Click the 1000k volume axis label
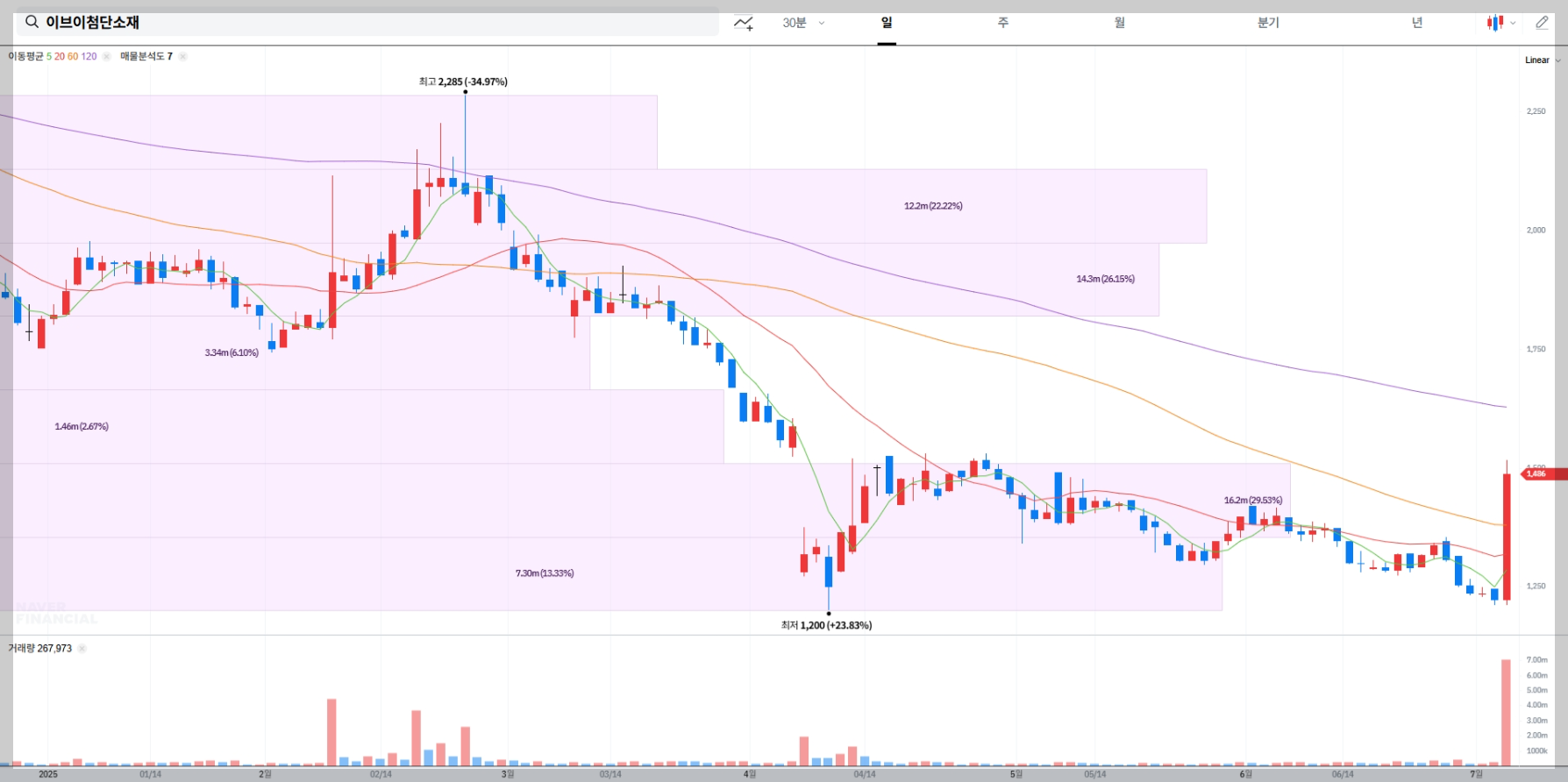Screen dimensions: 1568x782 (x=1537, y=750)
